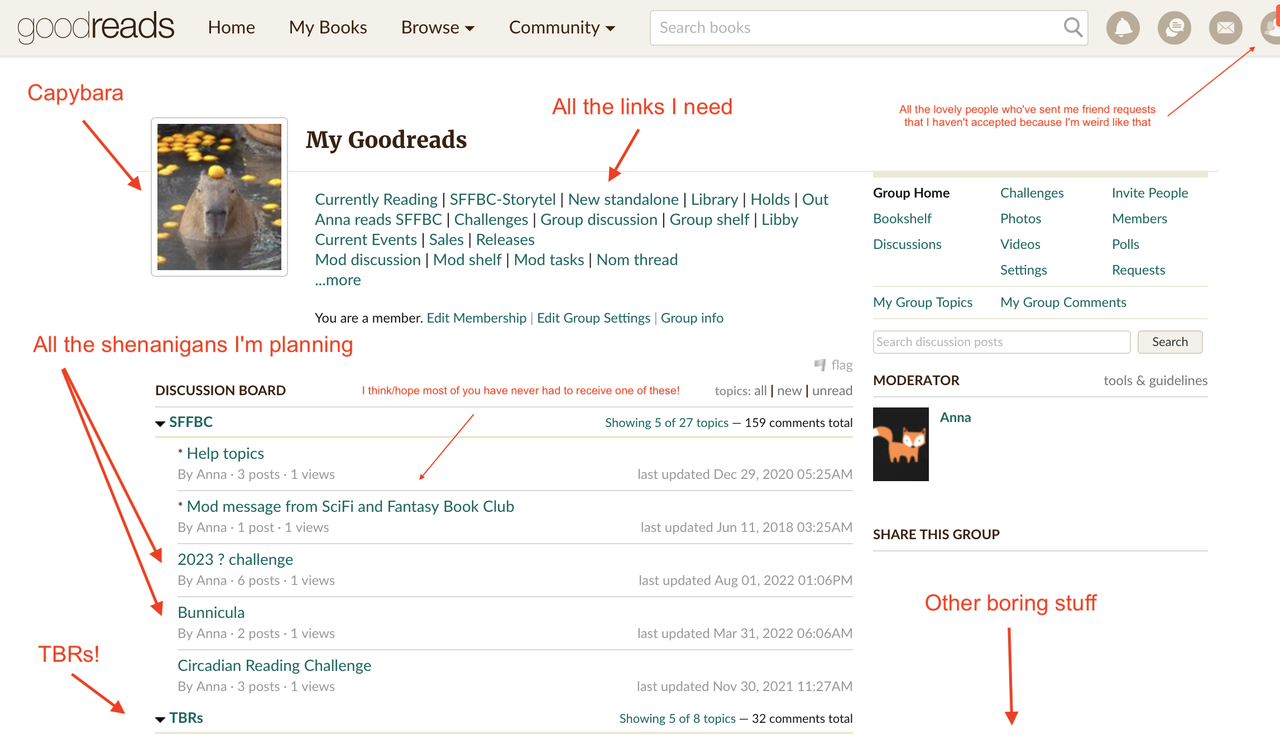Open the profile avatar in header
Viewport: 1280px width, 739px height.
tap(1270, 28)
